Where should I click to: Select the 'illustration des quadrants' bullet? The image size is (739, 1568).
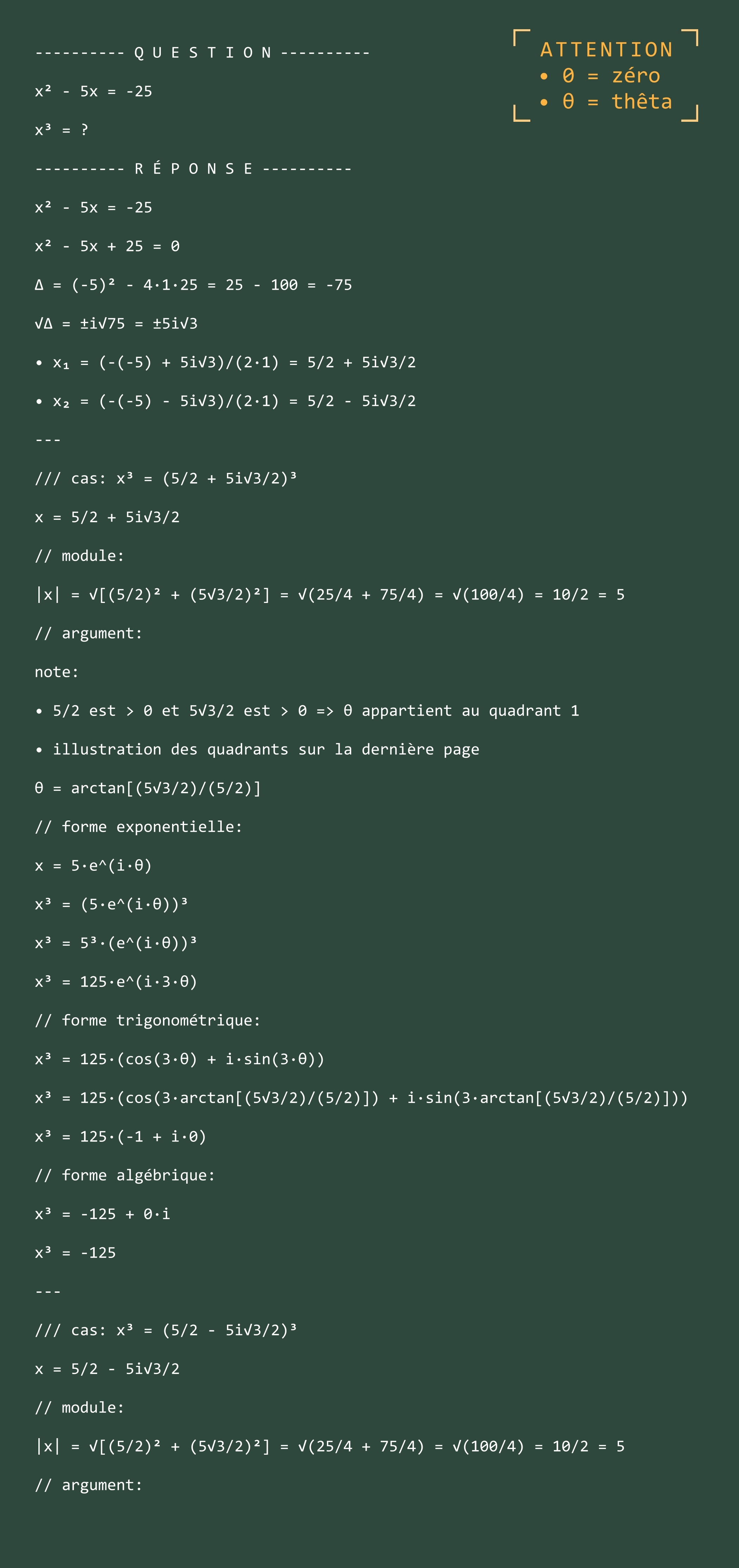257,749
